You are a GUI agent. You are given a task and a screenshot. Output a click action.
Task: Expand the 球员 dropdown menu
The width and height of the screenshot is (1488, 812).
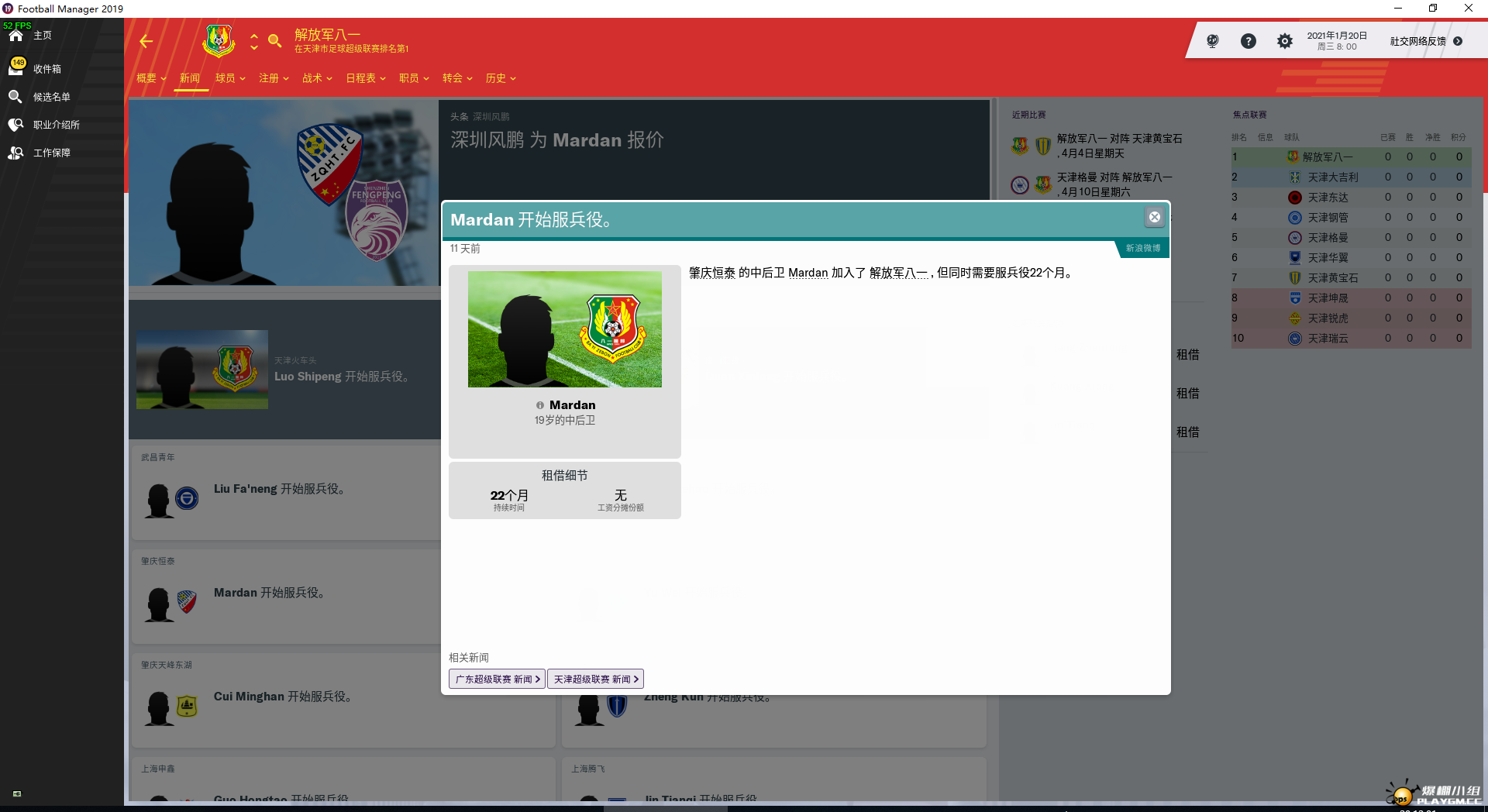coord(230,78)
